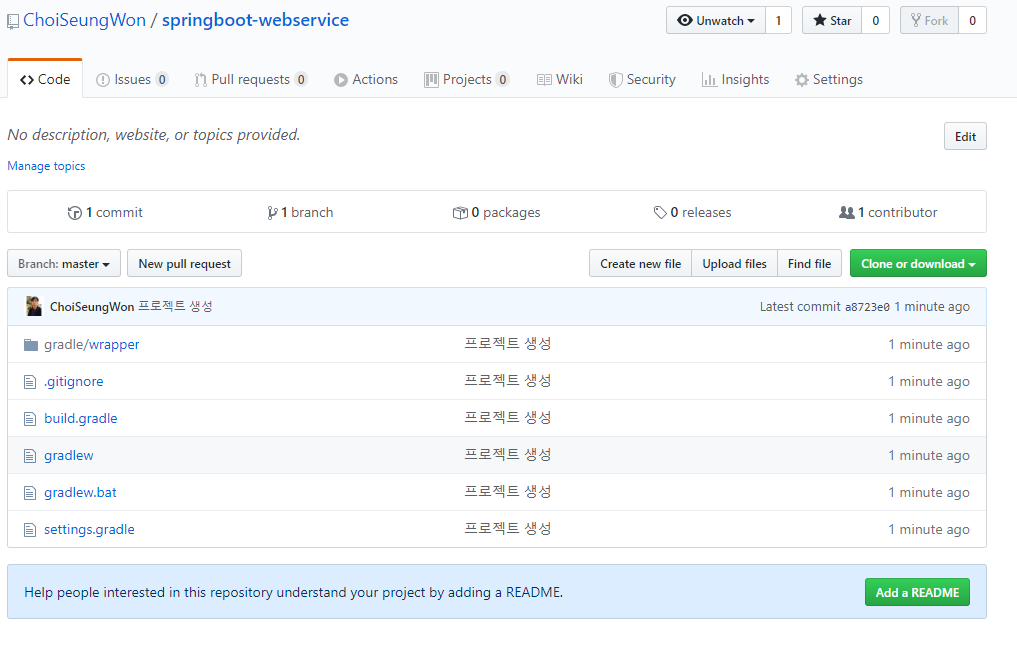Click the fork count 0
The image size is (1017, 662).
coord(972,20)
